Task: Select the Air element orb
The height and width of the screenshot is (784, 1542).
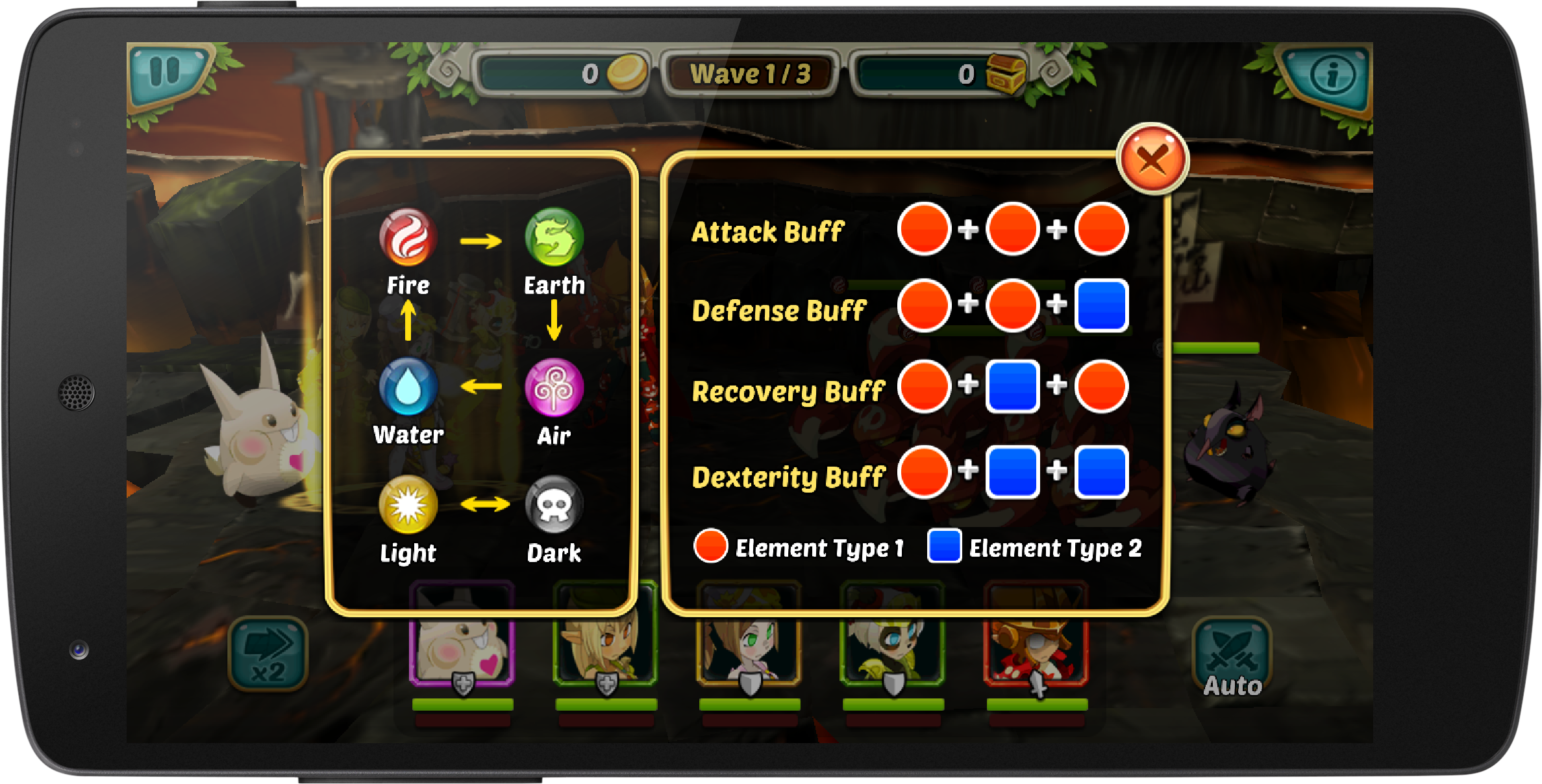Action: point(554,387)
